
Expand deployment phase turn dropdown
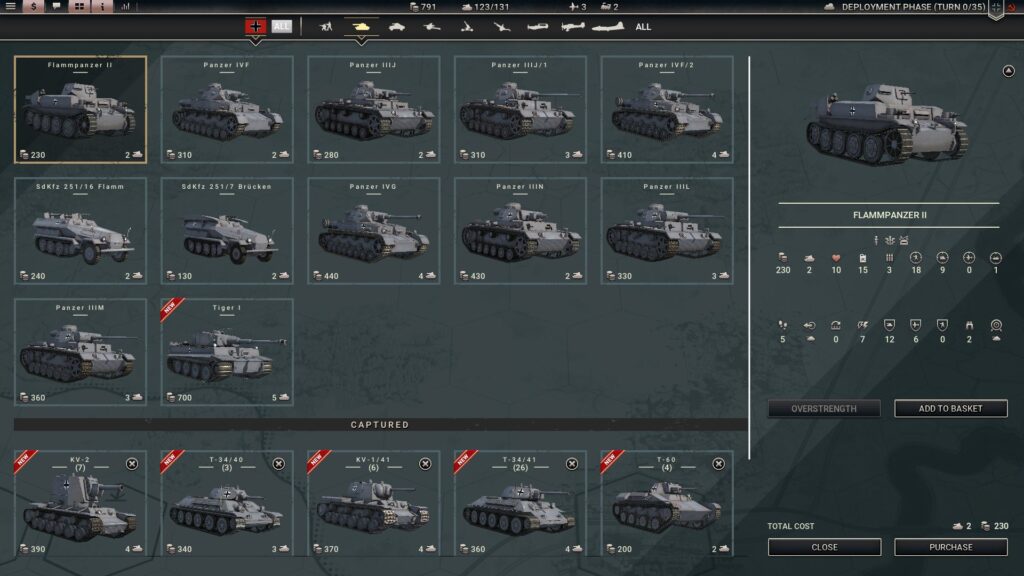996,9
